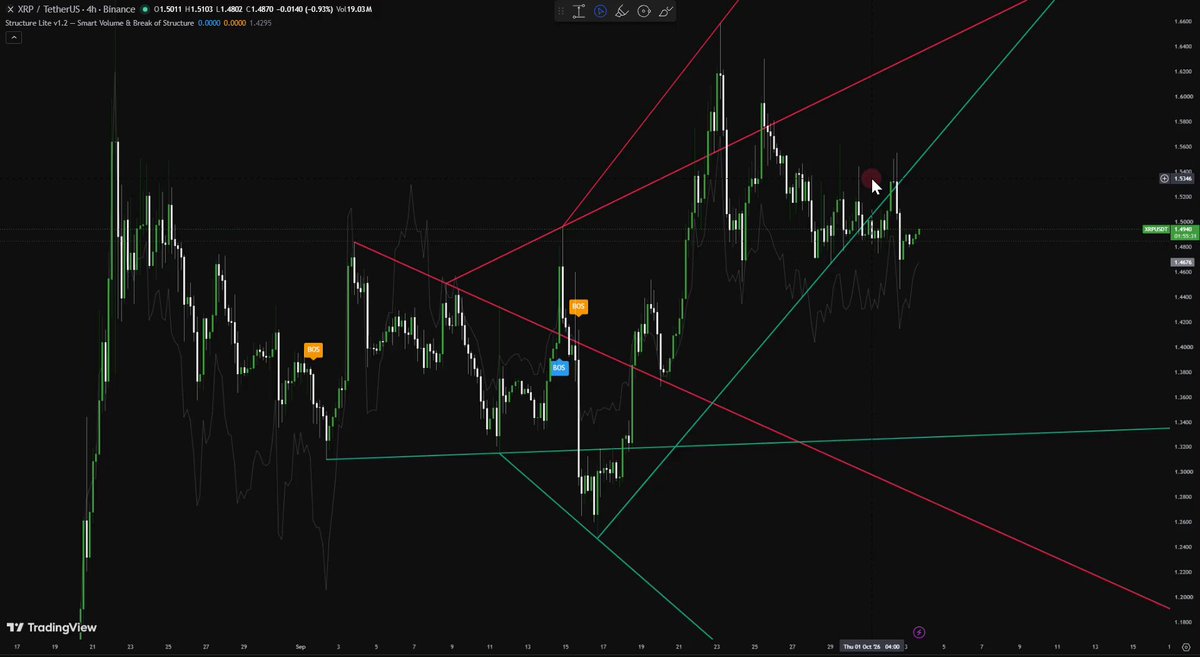Select the trend line measure tool

(x=579, y=11)
